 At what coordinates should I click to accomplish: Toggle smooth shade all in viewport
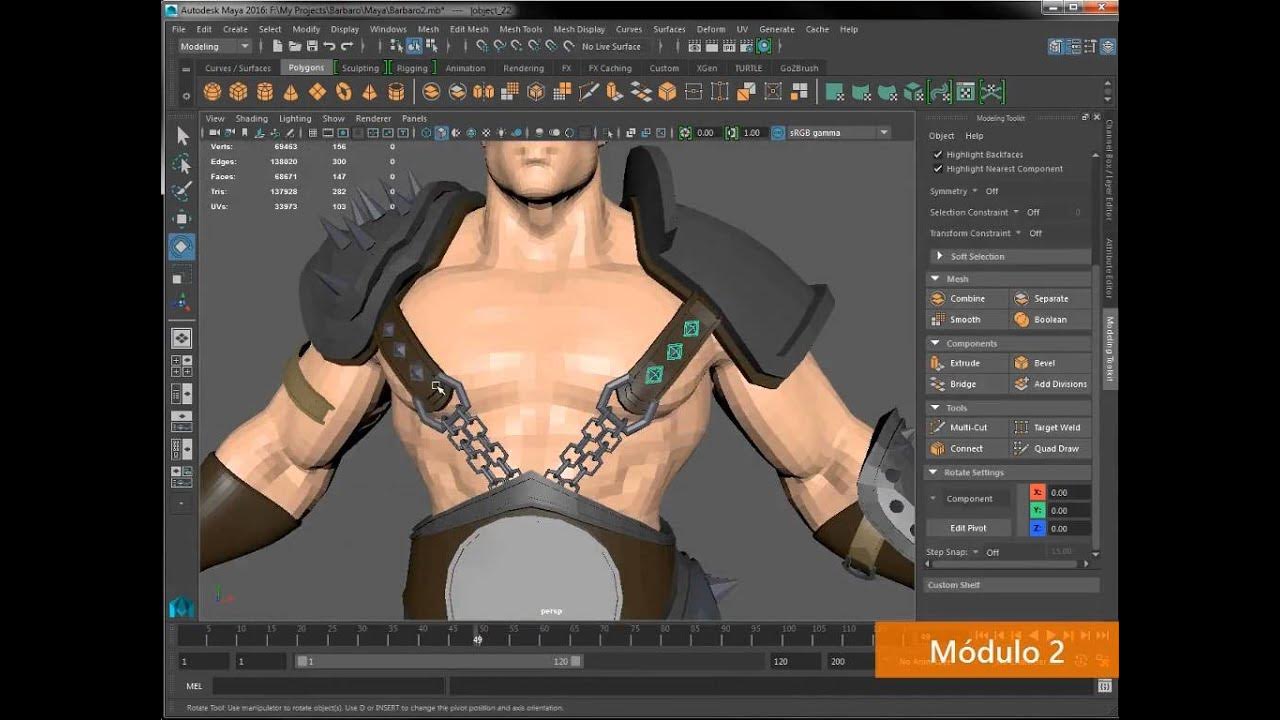[441, 132]
